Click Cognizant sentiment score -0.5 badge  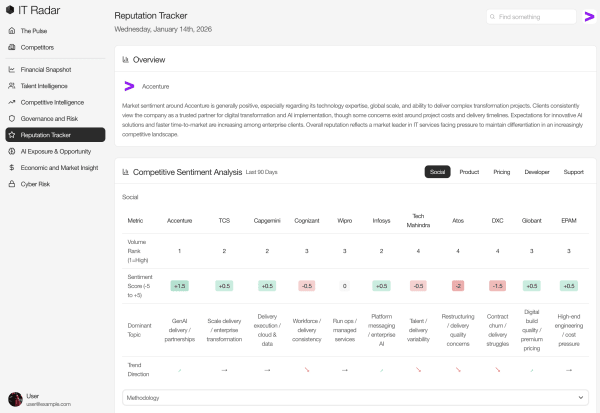click(307, 286)
